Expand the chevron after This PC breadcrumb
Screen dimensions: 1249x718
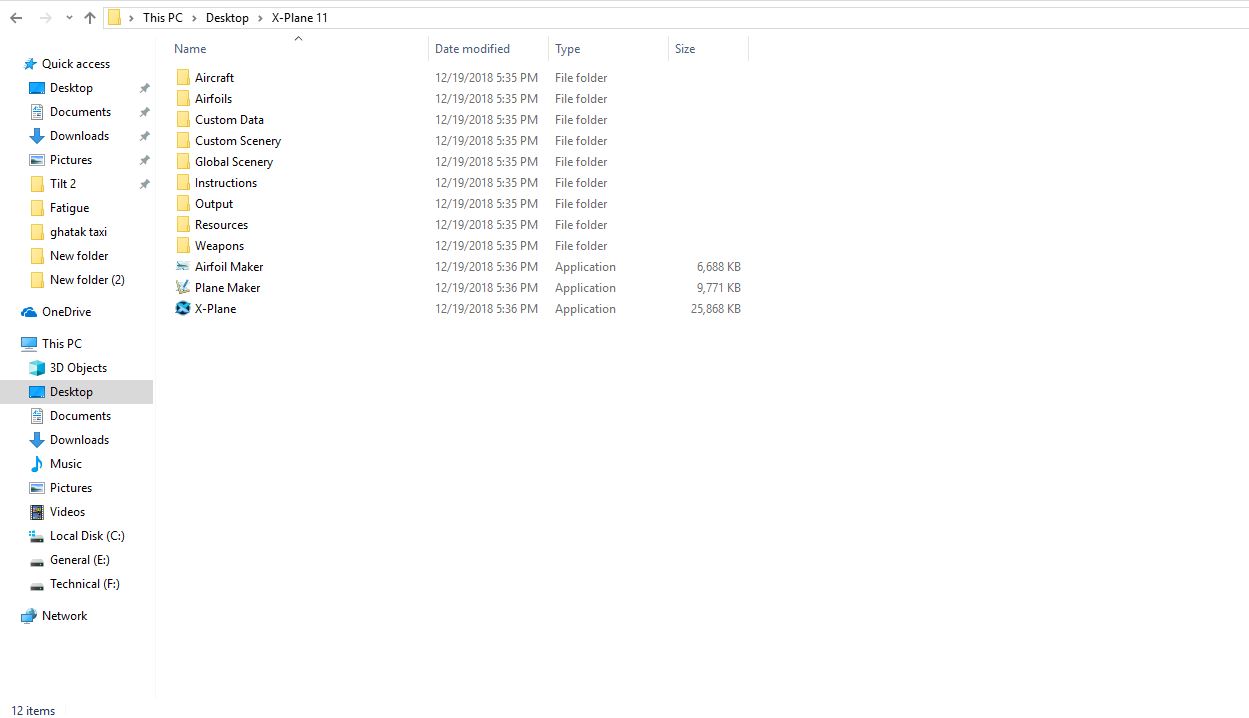click(195, 18)
